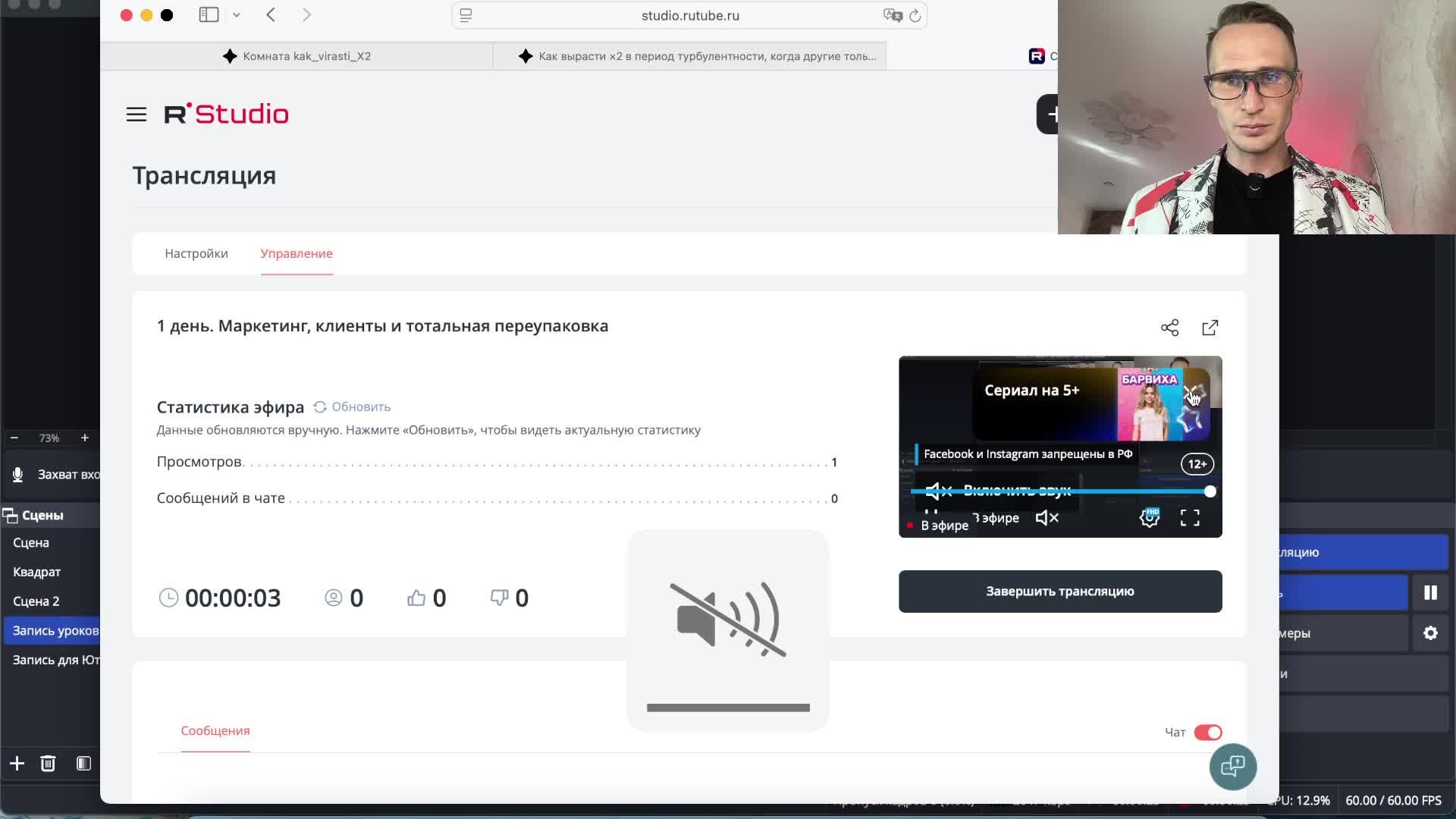Click the share broadcast icon
The height and width of the screenshot is (819, 1456).
pos(1169,328)
